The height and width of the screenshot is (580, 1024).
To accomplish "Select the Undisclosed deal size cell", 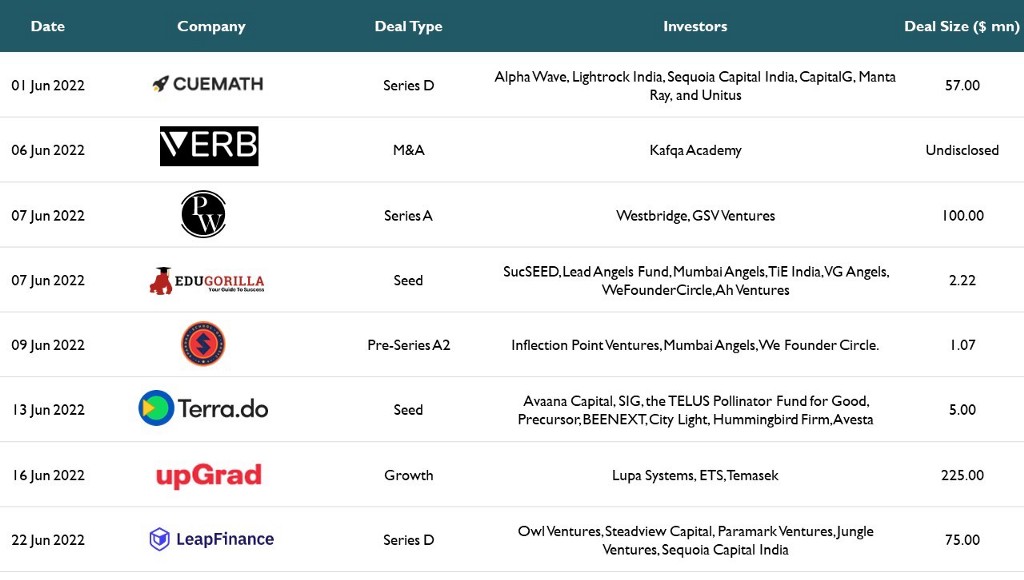I will coord(962,150).
